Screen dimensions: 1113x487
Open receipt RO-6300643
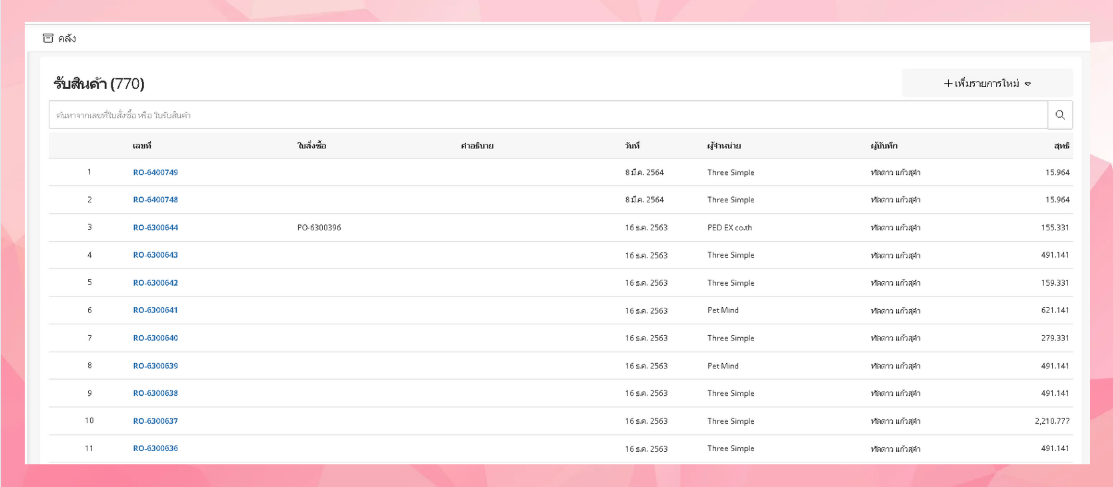[155, 255]
